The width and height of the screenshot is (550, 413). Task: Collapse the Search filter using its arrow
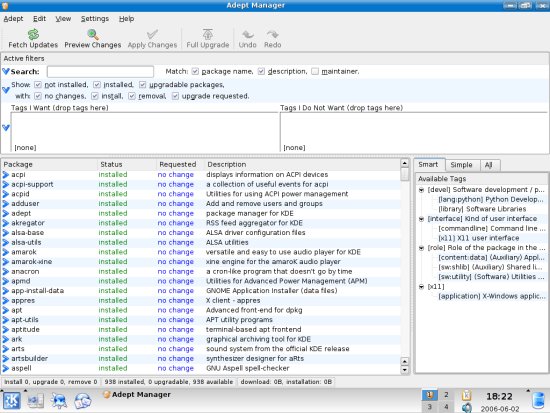point(6,72)
